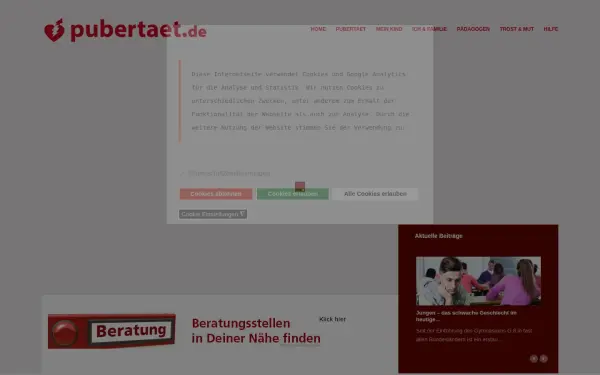Go to previous article in Aktuelle Beiträge
The width and height of the screenshot is (600, 375).
pyautogui.click(x=533, y=359)
